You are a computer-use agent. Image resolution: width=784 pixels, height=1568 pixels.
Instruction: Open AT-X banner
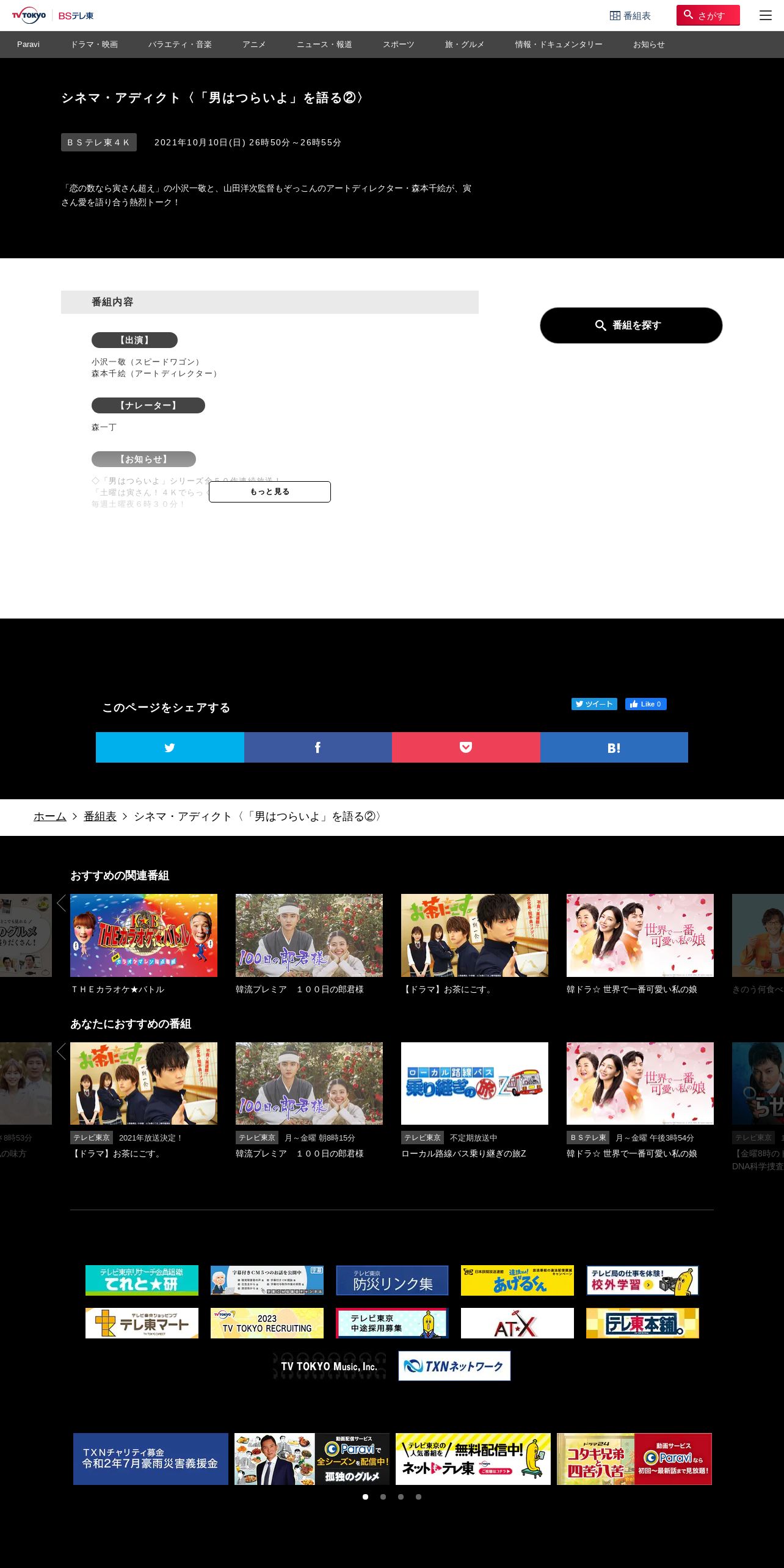tap(517, 1323)
